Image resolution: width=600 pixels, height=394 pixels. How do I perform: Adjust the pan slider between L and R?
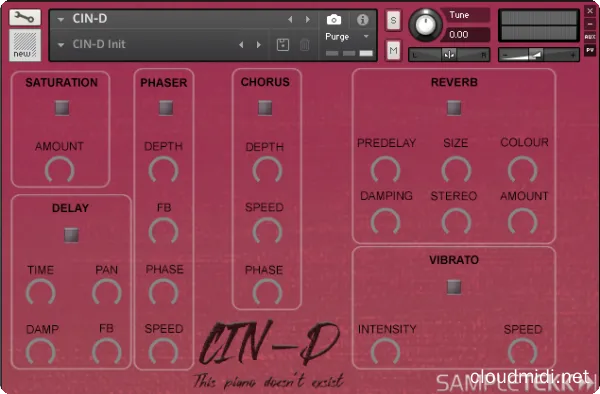[x=449, y=55]
